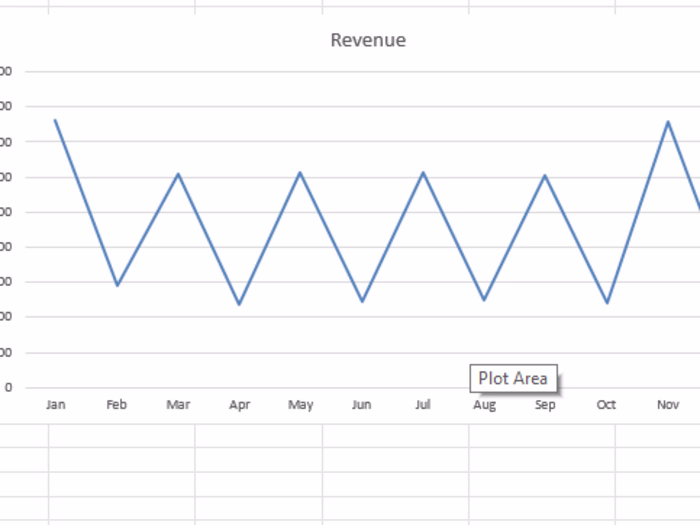Click the Jun axis label
Screen dimensions: 700x525
[x=362, y=404]
